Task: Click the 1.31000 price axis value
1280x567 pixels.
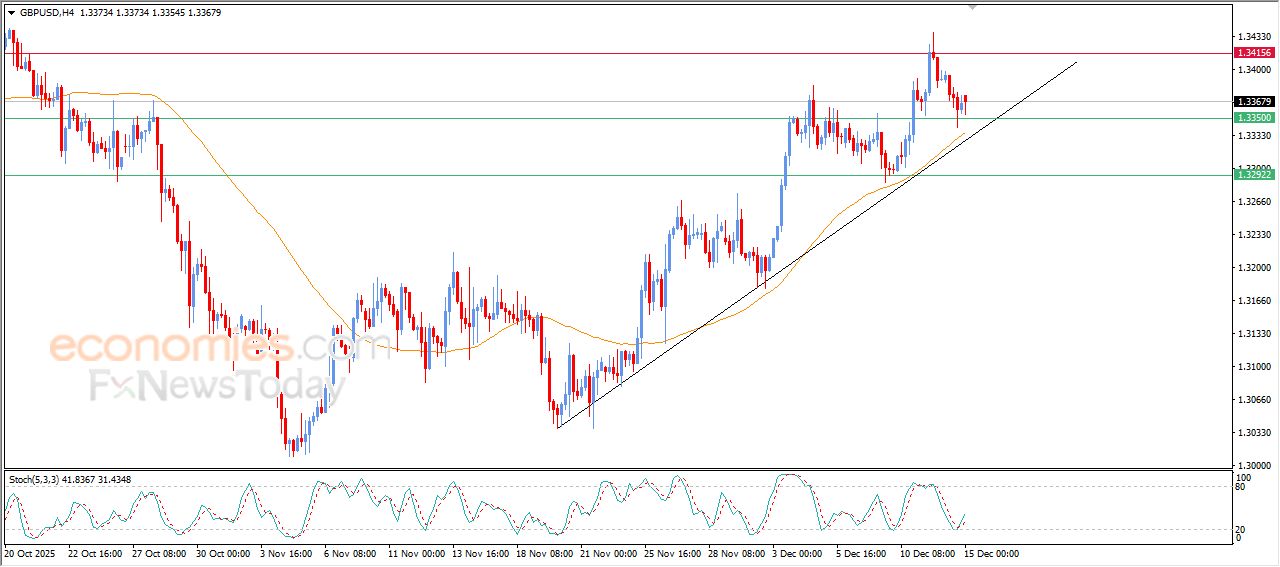Action: pos(1253,367)
